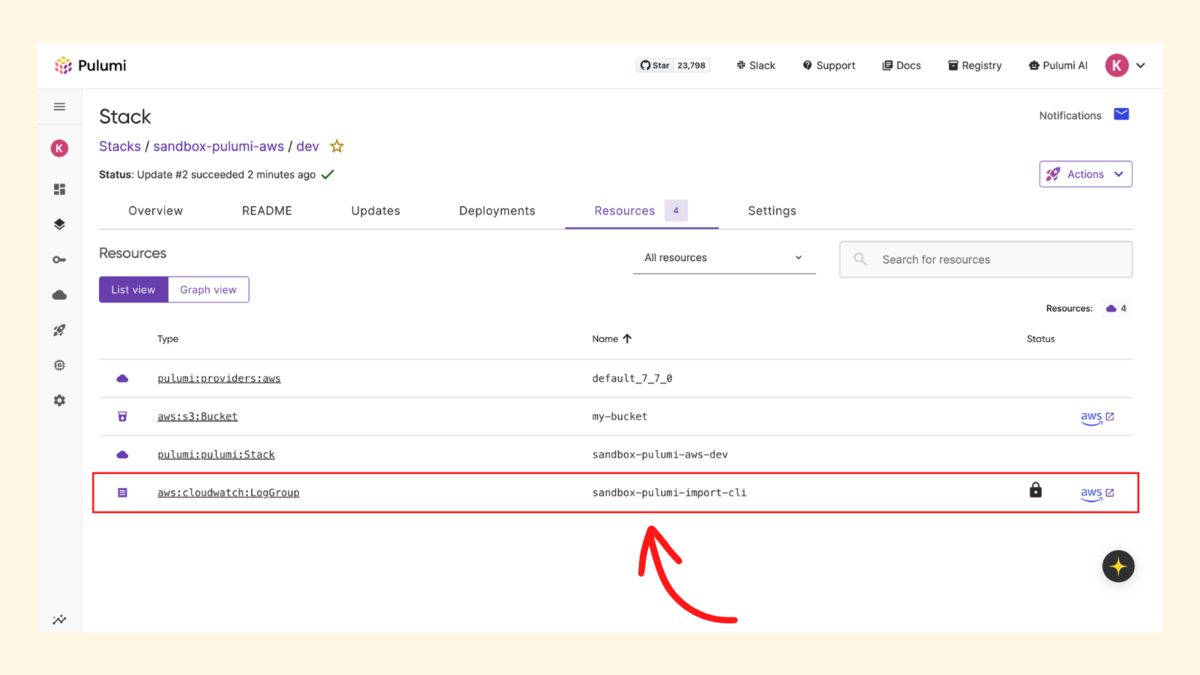Sort by Name column header
This screenshot has height=675, width=1200.
click(x=612, y=339)
